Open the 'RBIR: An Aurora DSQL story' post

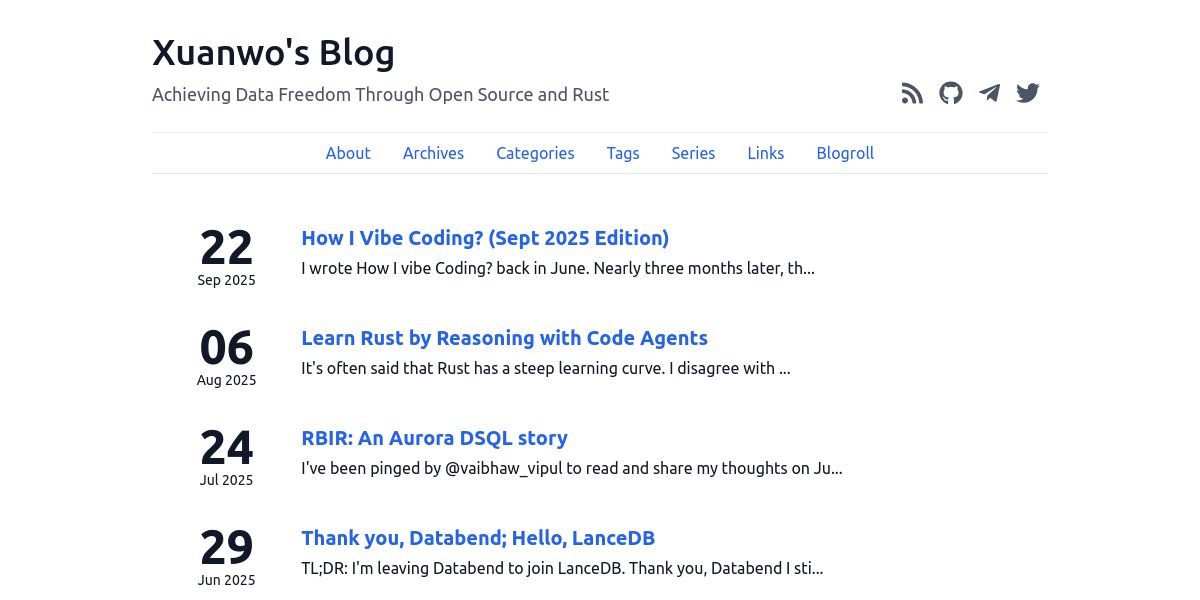click(434, 438)
